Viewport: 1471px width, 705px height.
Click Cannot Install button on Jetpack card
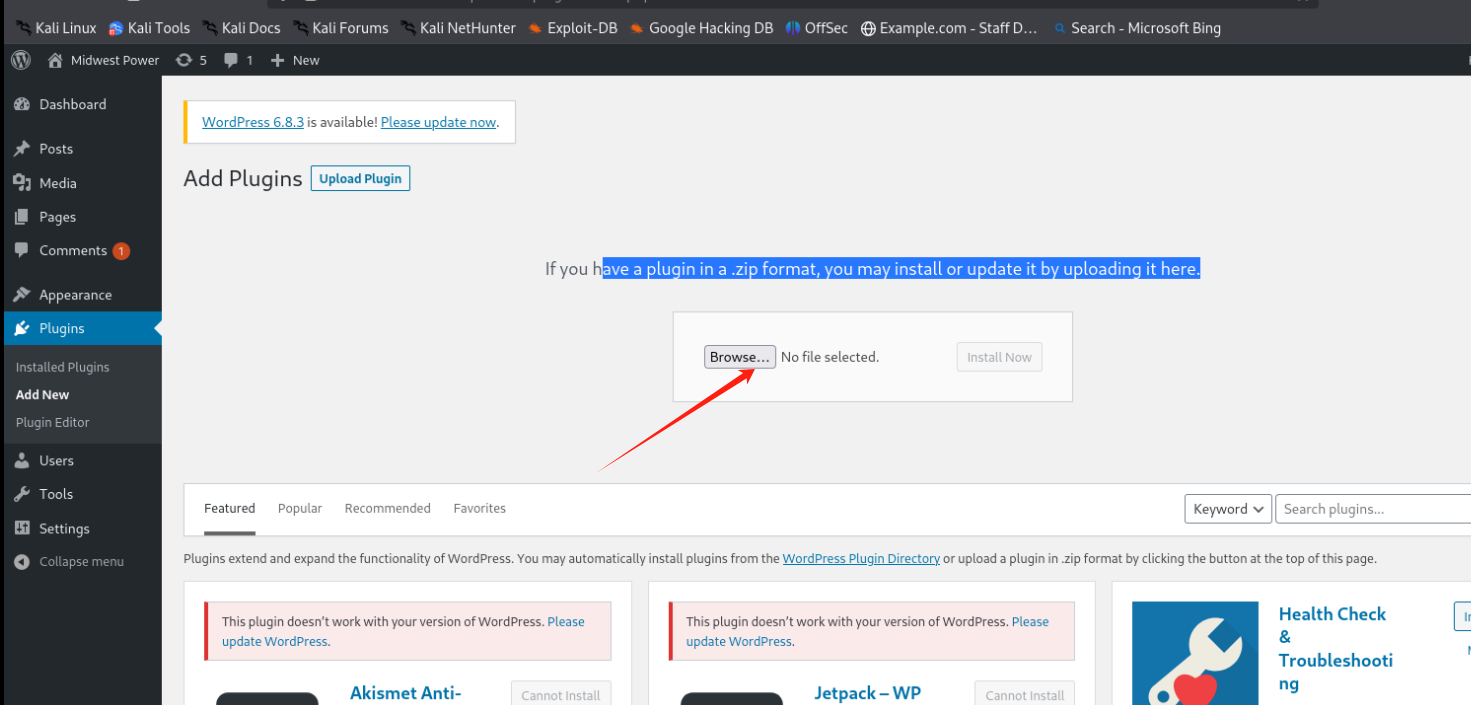click(1025, 693)
